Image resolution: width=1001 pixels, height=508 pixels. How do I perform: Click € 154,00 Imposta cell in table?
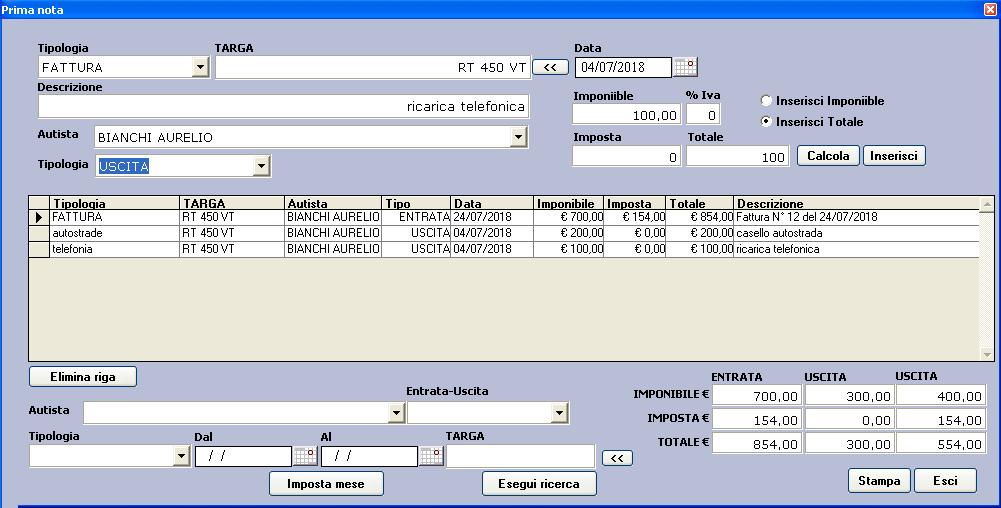(635, 217)
